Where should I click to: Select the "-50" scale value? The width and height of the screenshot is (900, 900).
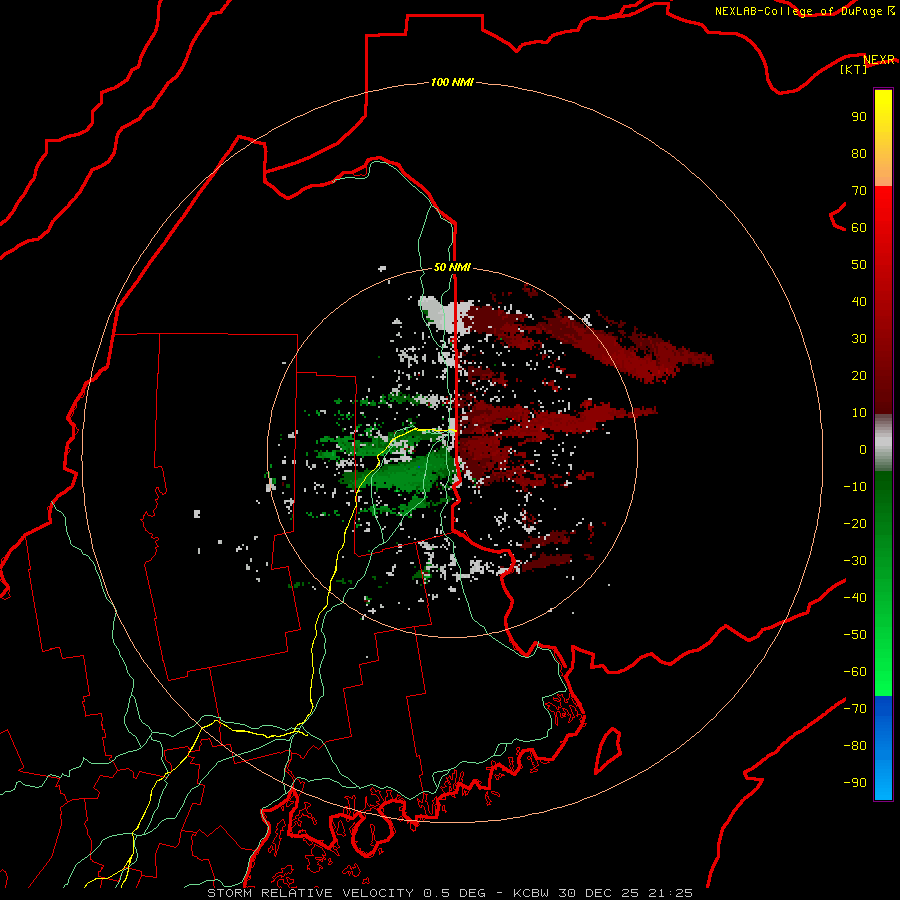click(x=855, y=635)
